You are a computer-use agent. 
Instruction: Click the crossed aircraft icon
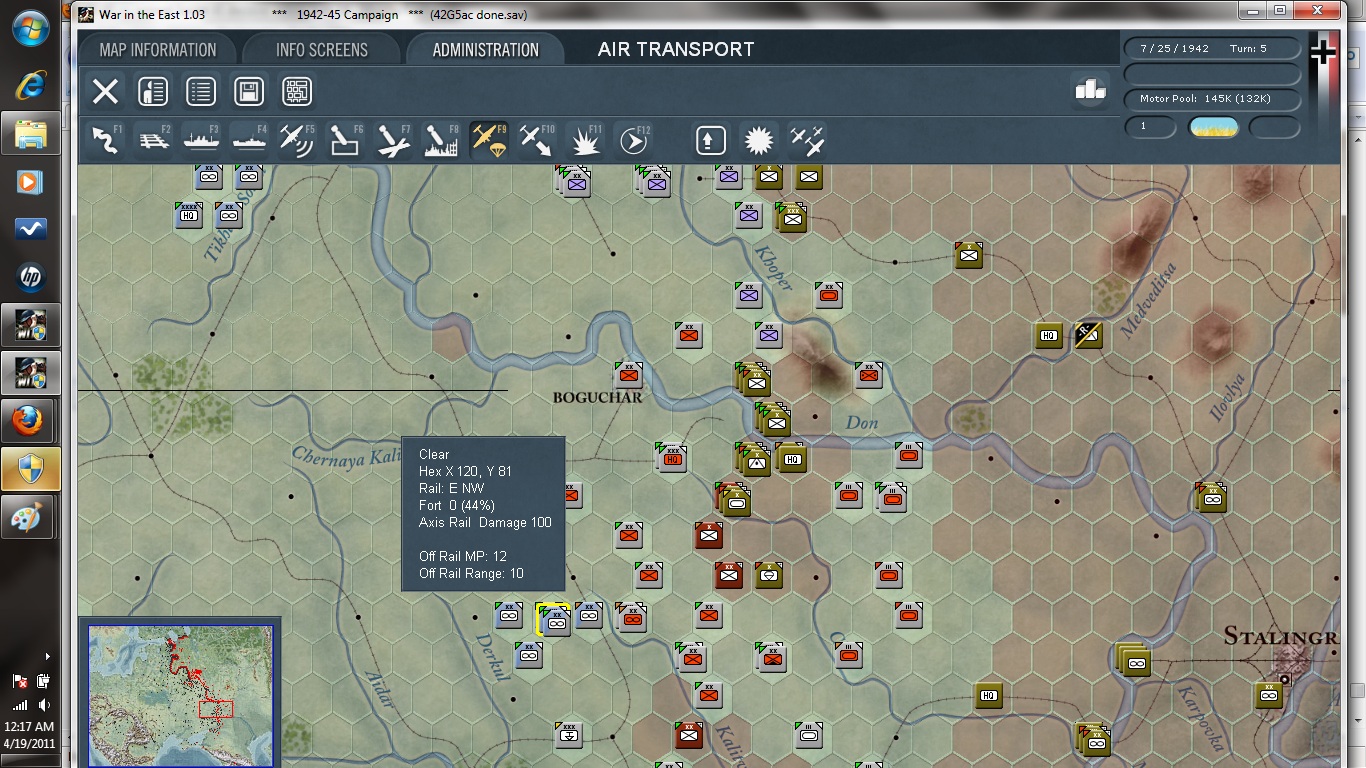coord(807,140)
